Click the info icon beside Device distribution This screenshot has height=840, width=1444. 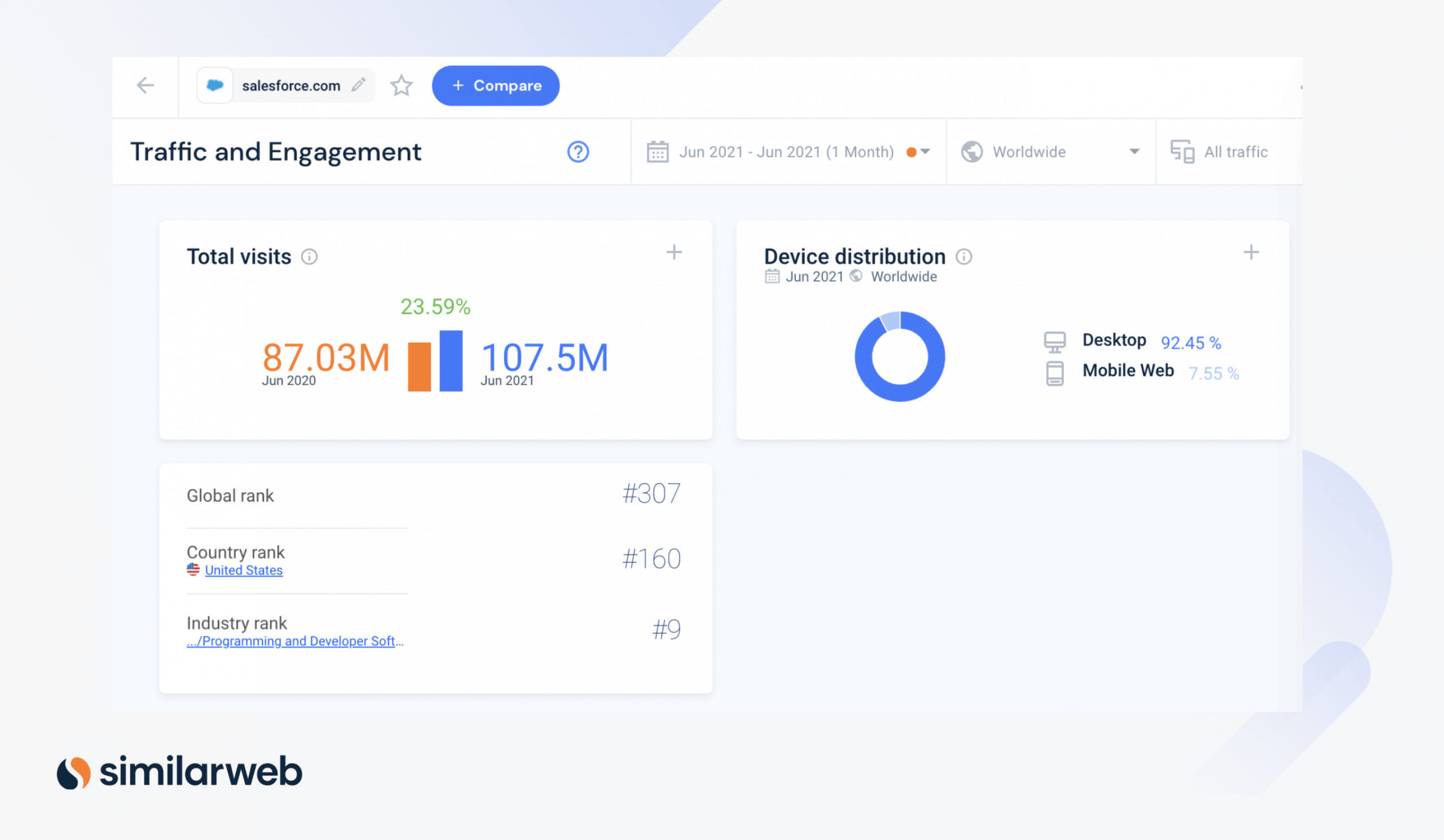[965, 258]
